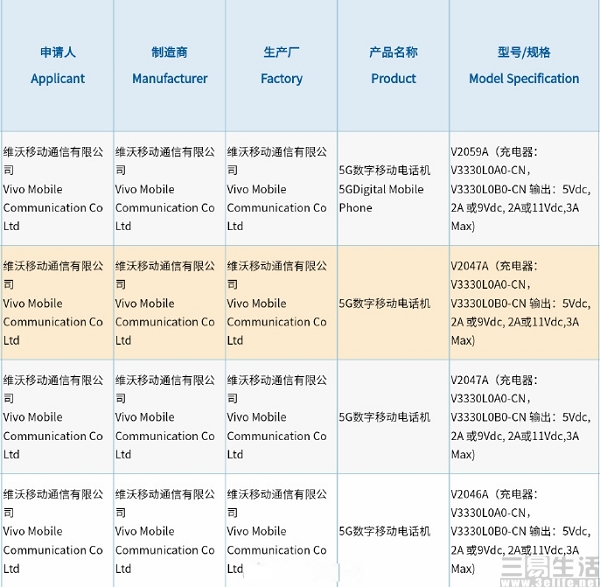
Task: Select the Factory cell in the highlighted row
Action: pos(280,303)
